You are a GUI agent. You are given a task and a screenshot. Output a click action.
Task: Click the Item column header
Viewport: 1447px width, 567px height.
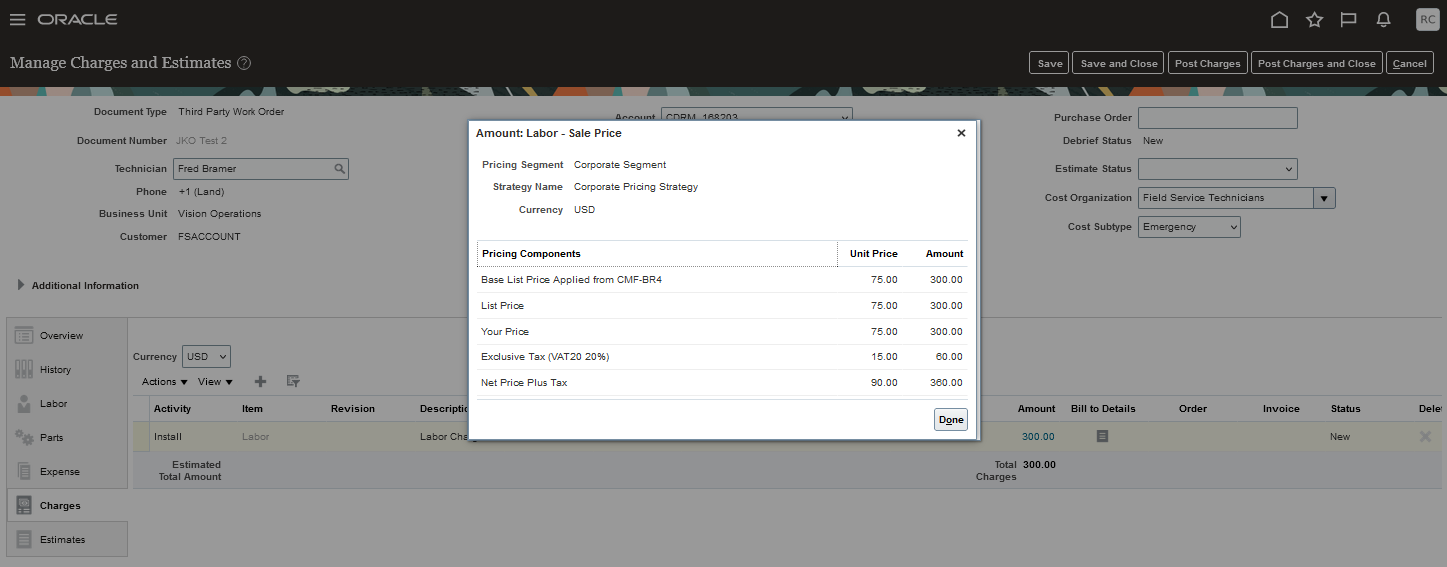[252, 408]
